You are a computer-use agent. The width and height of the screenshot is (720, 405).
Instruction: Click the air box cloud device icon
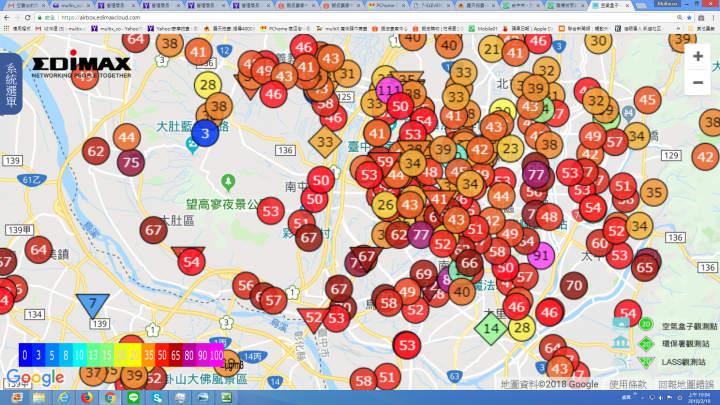(621, 324)
